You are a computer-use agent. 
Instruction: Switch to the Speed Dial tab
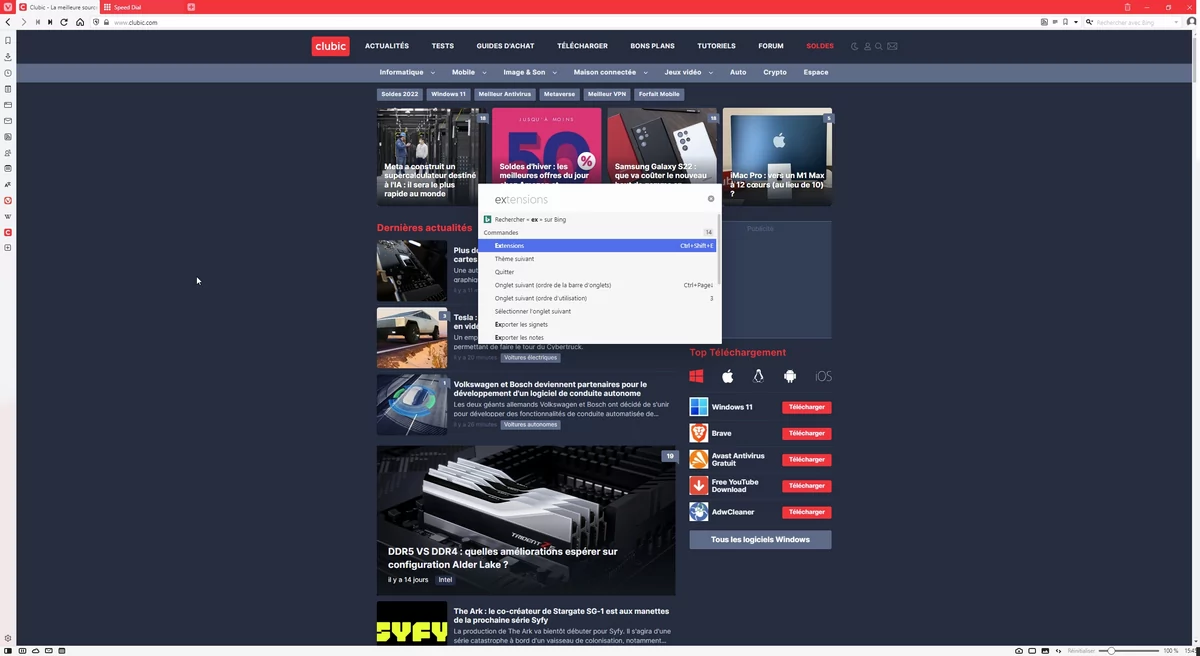coord(142,7)
